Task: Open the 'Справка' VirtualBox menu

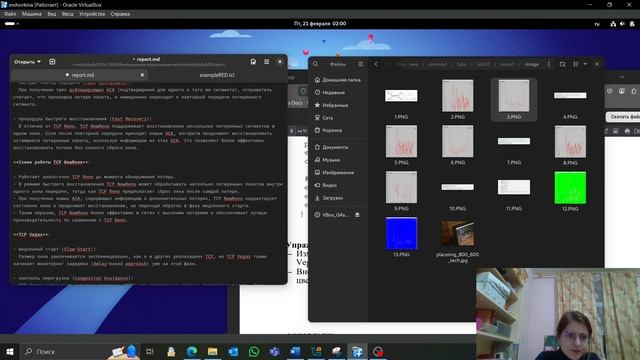Action: (120, 14)
